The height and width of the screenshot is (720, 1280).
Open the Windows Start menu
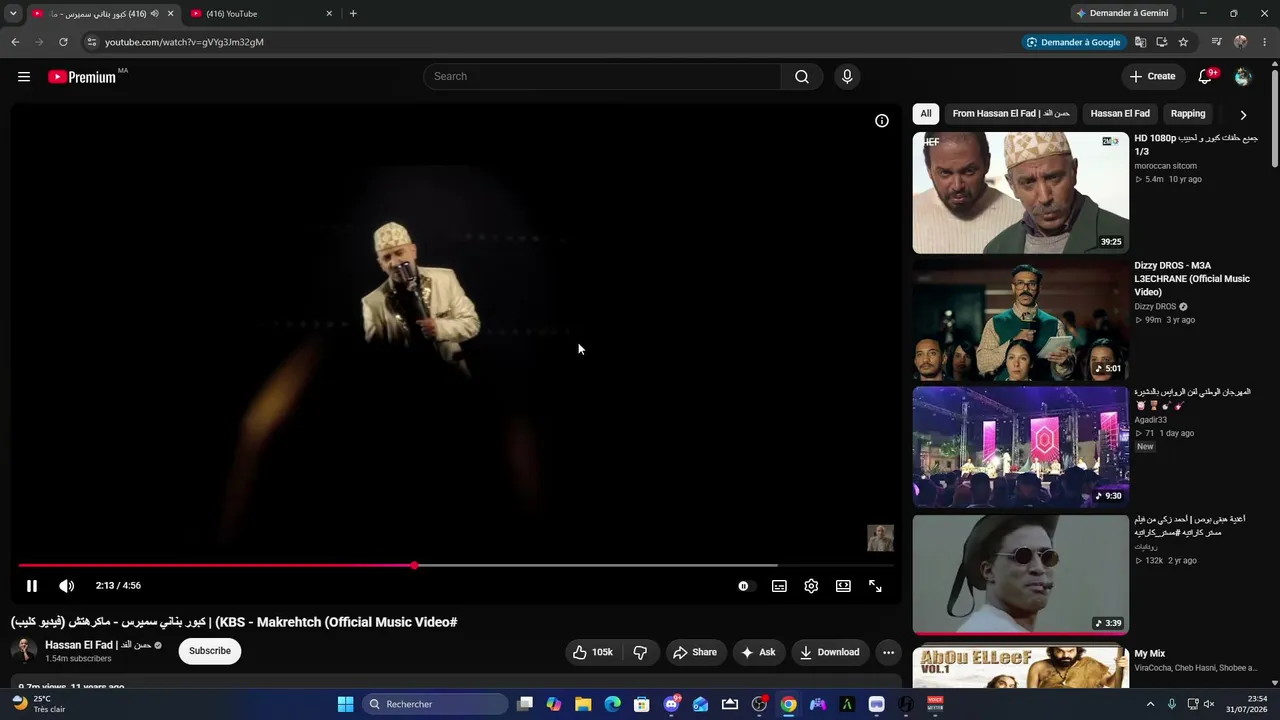345,704
